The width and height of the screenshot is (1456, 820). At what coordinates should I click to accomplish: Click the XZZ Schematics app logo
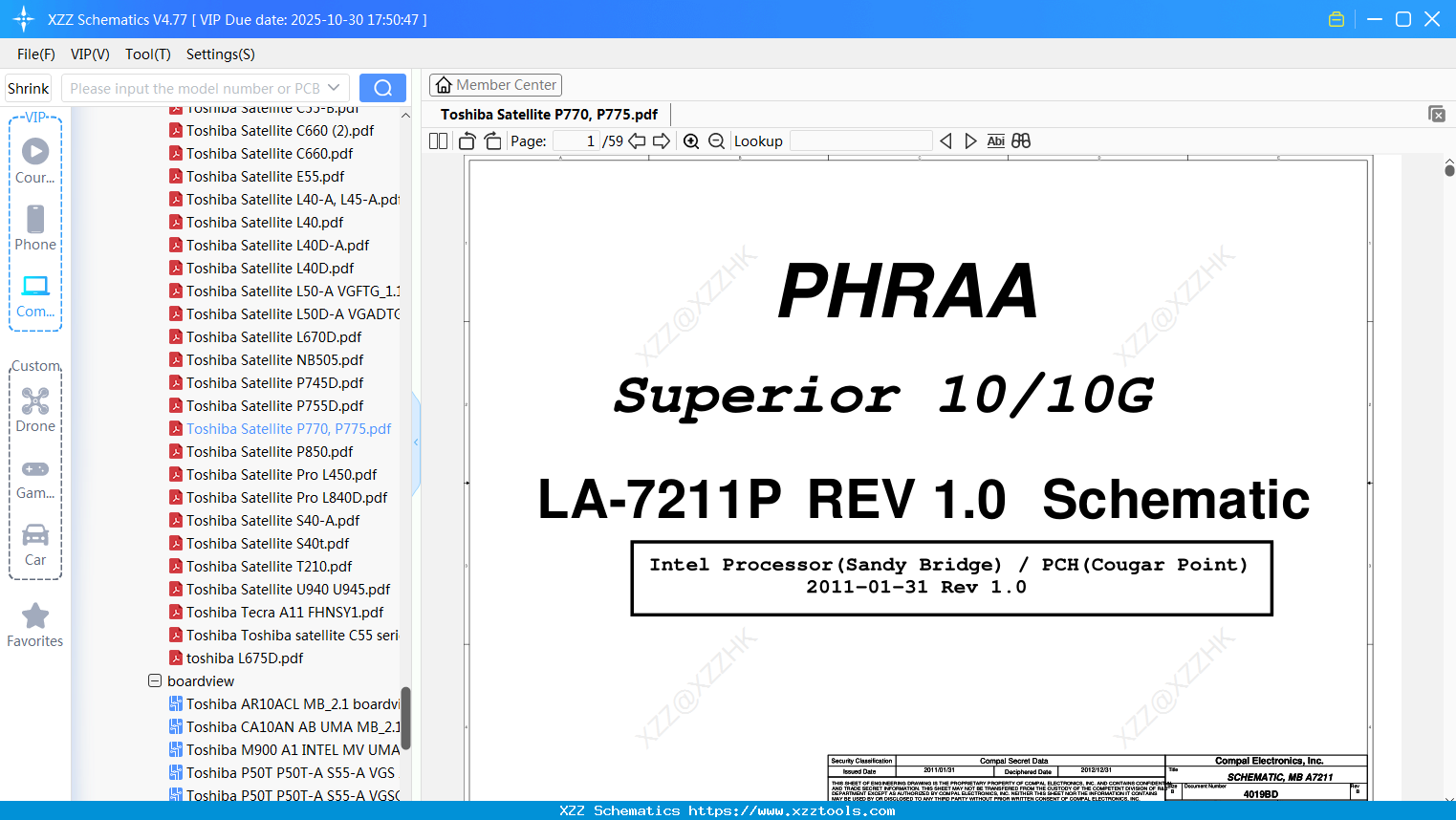click(x=24, y=19)
